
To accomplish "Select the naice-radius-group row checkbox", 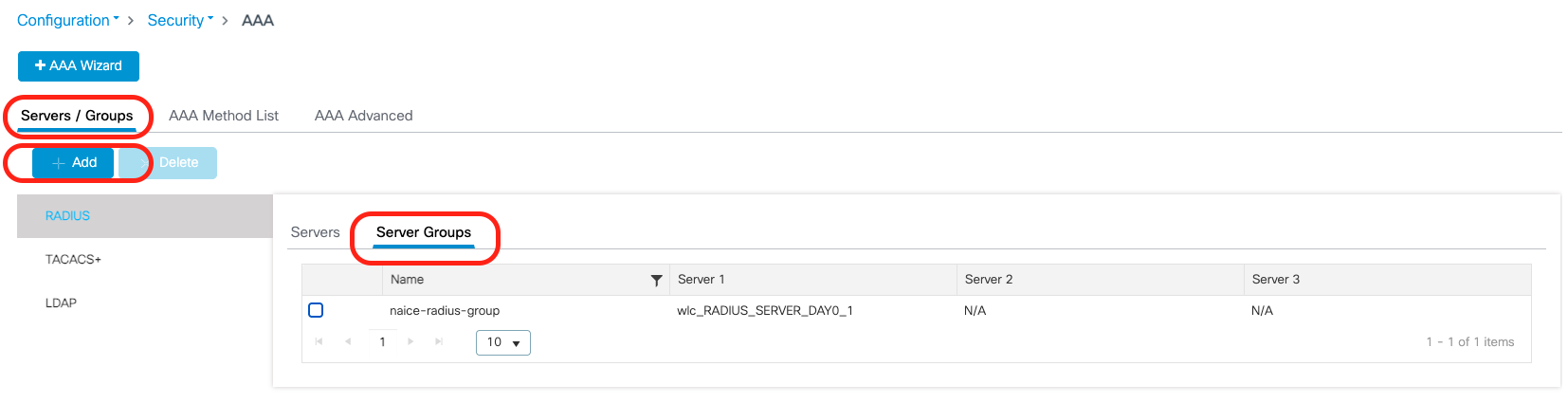I will (316, 310).
